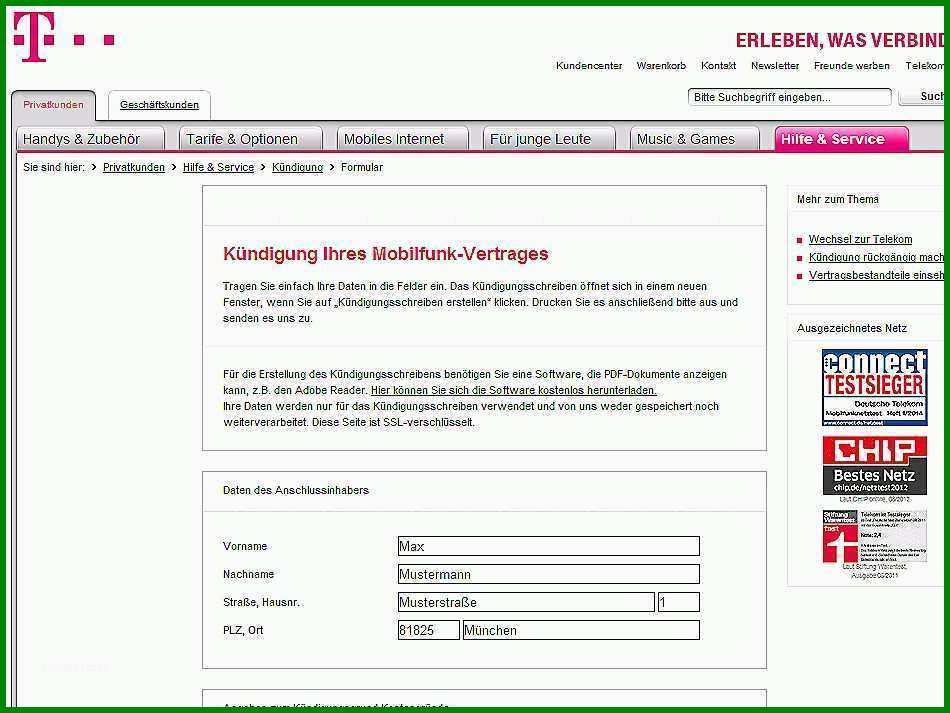
Task: Open Wechsel zur Telekom link
Action: point(860,239)
